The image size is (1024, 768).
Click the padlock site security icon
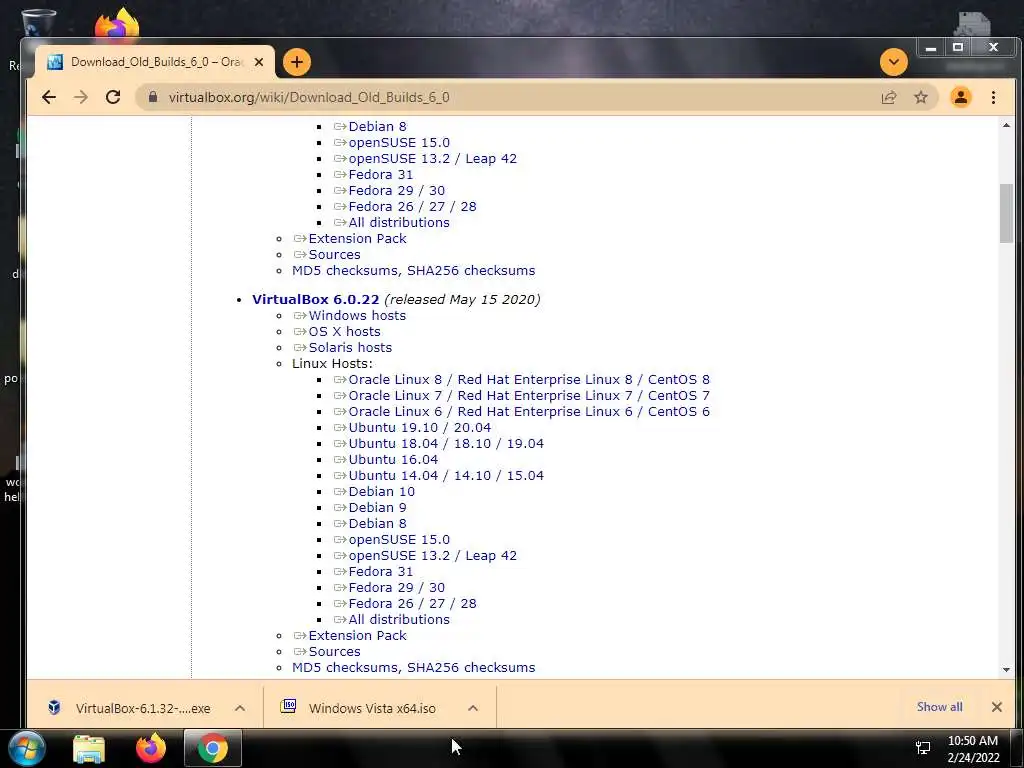pos(153,97)
